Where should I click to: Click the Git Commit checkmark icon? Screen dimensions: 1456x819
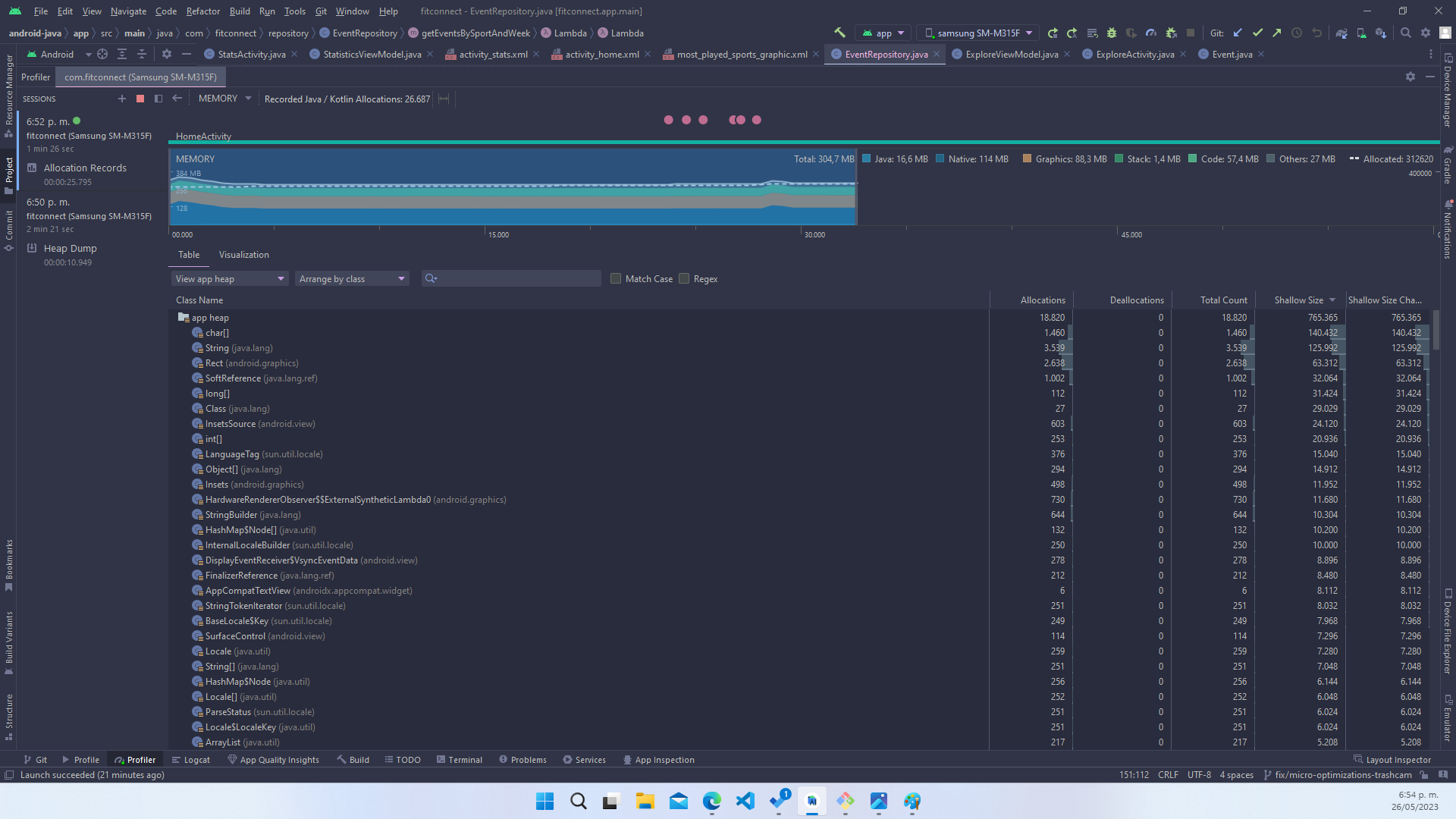point(1257,33)
